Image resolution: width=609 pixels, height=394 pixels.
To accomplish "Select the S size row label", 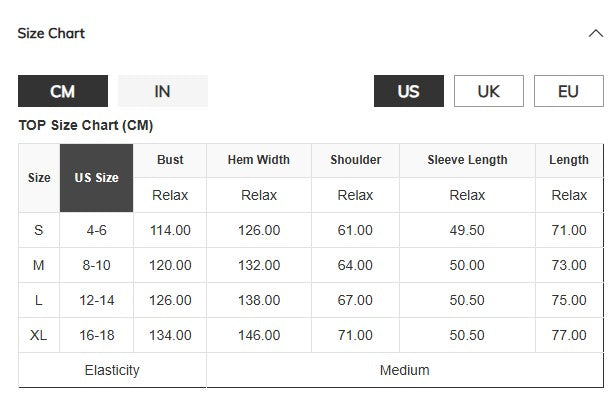I will 39,230.
